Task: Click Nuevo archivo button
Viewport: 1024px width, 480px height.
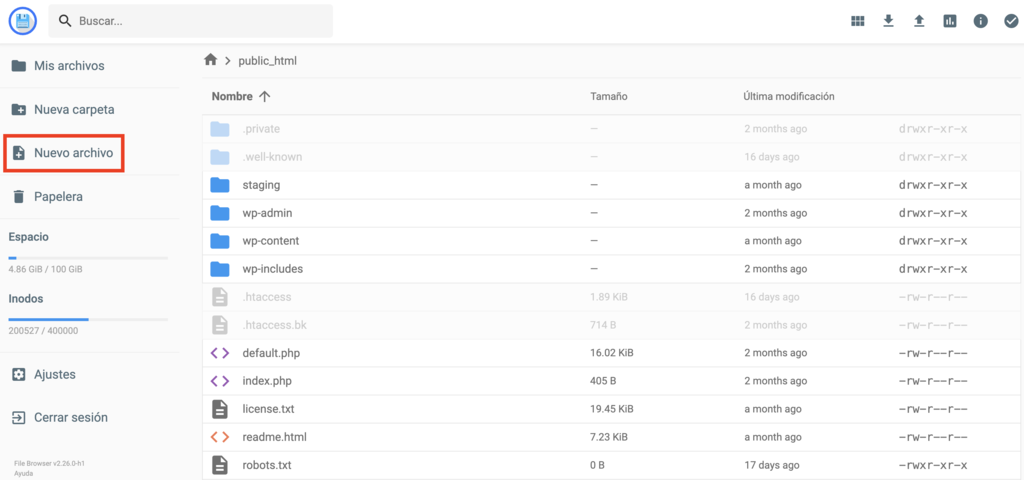Action: tap(73, 153)
